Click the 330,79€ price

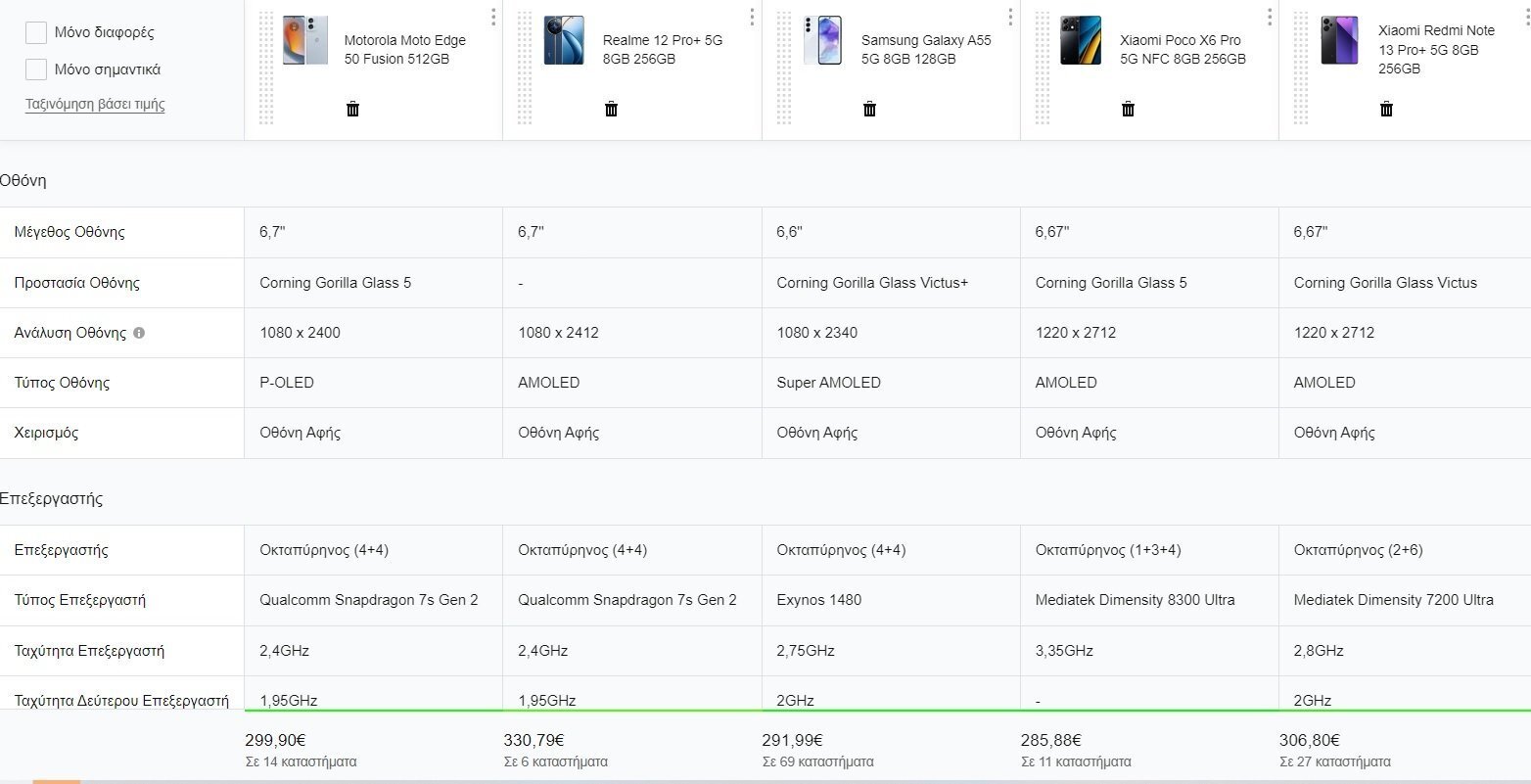(x=534, y=741)
